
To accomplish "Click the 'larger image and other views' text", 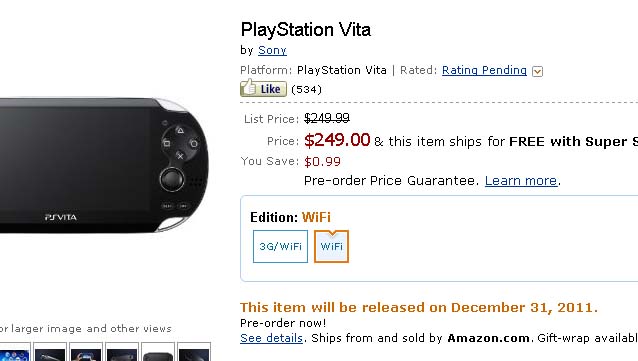I will coord(91,328).
